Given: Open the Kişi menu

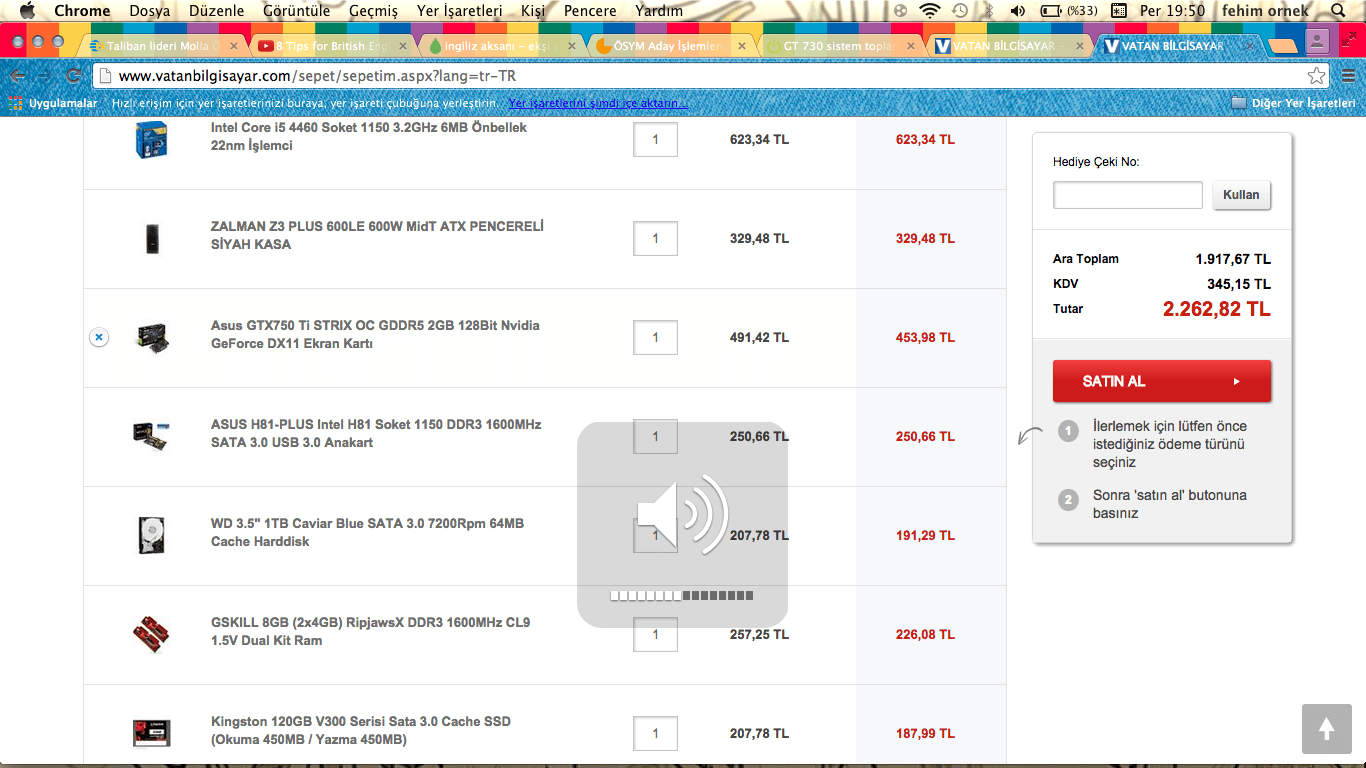Looking at the screenshot, I should tap(533, 11).
